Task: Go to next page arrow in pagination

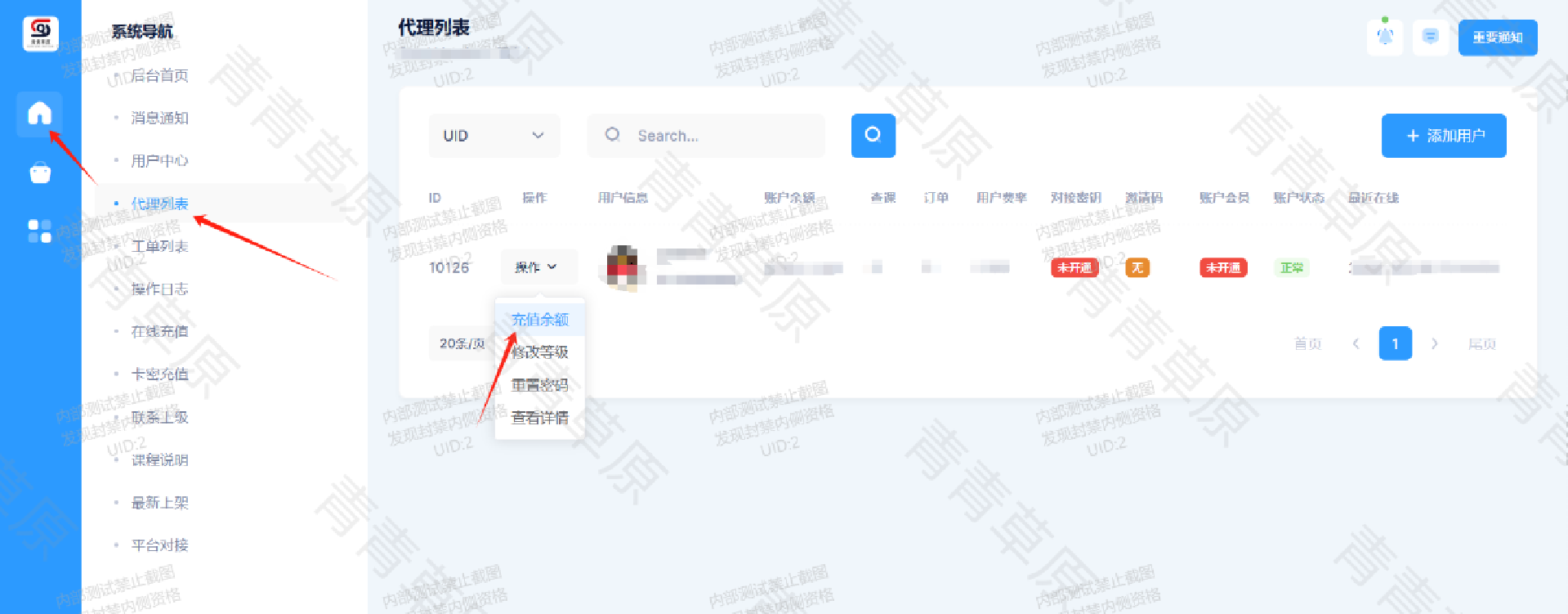Action: tap(1434, 344)
